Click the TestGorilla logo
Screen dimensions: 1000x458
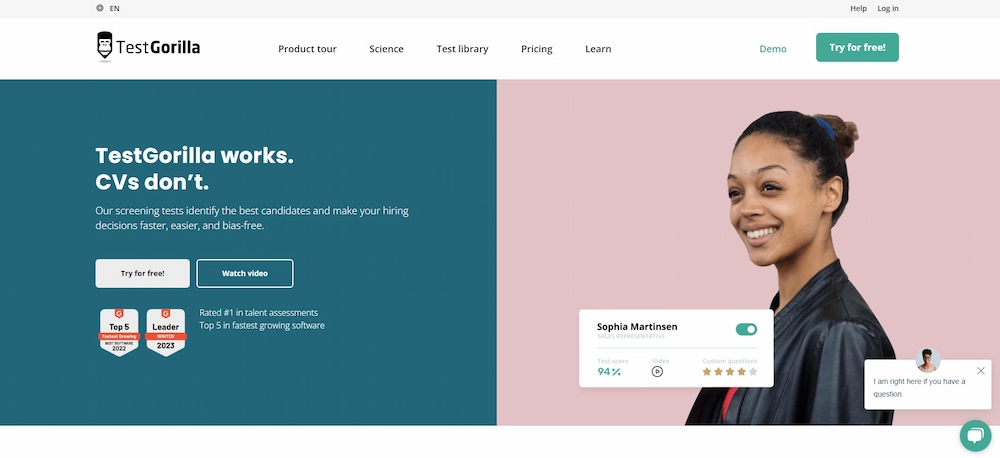click(x=148, y=47)
